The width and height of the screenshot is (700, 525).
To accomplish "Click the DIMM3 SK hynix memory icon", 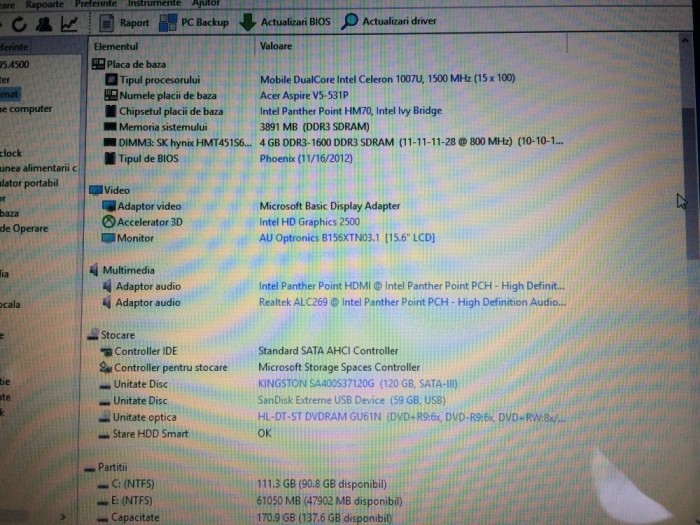I will [x=109, y=142].
